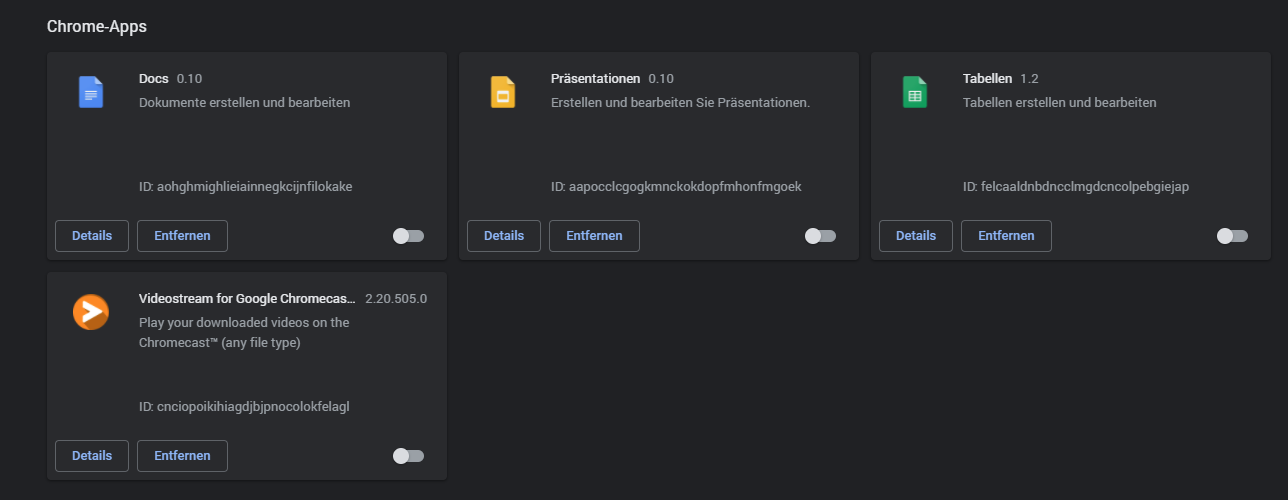Image resolution: width=1288 pixels, height=500 pixels.
Task: Click 'Dokumente erstellen und bearbeiten' description
Action: click(245, 102)
